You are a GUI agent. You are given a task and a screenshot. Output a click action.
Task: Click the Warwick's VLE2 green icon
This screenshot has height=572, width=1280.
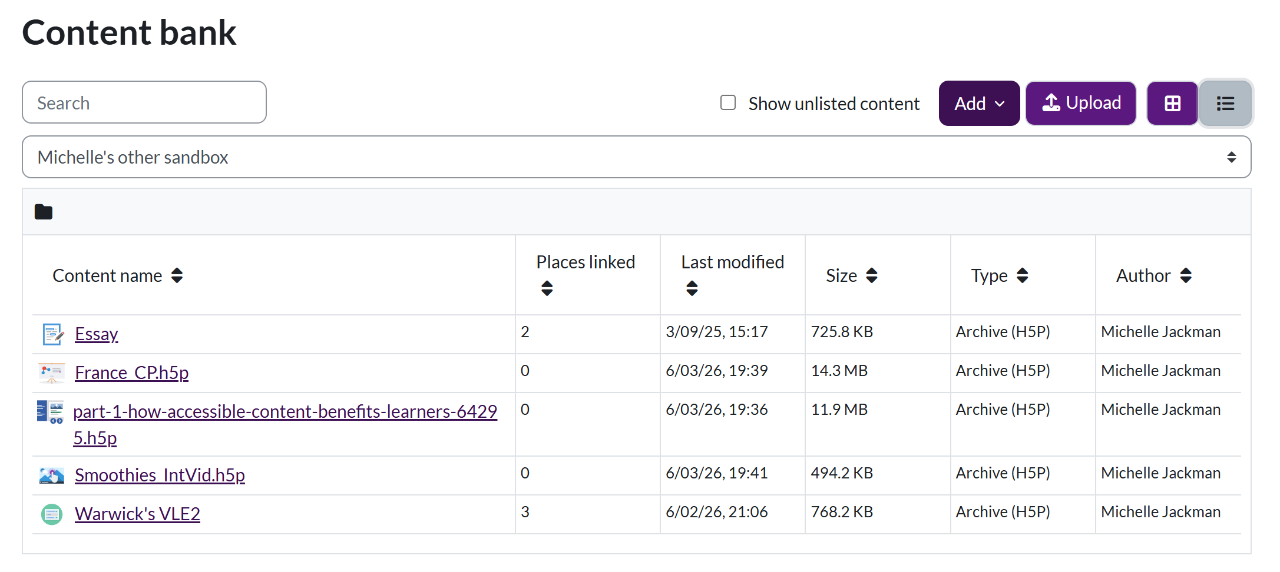pos(52,514)
